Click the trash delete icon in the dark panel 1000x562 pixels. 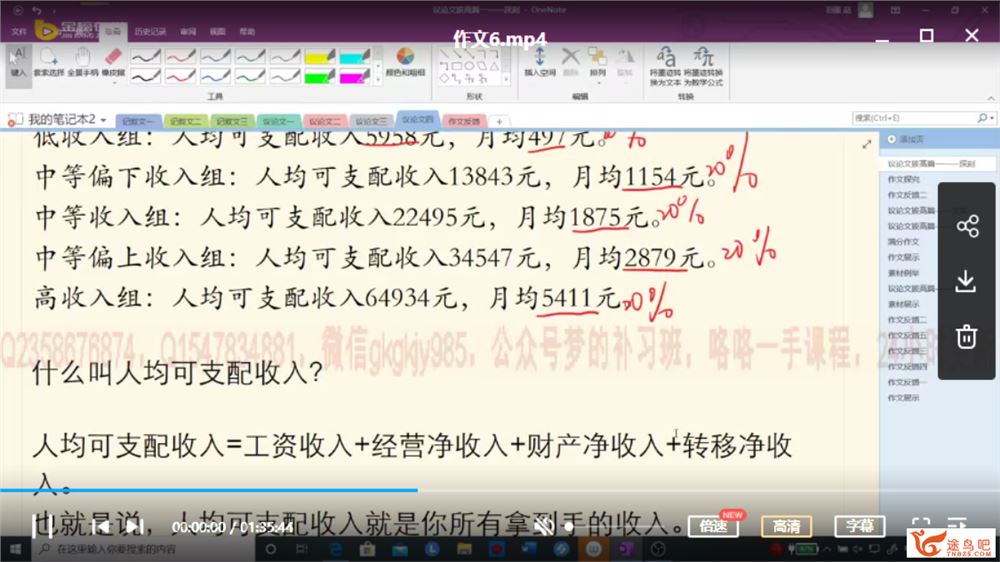point(966,336)
